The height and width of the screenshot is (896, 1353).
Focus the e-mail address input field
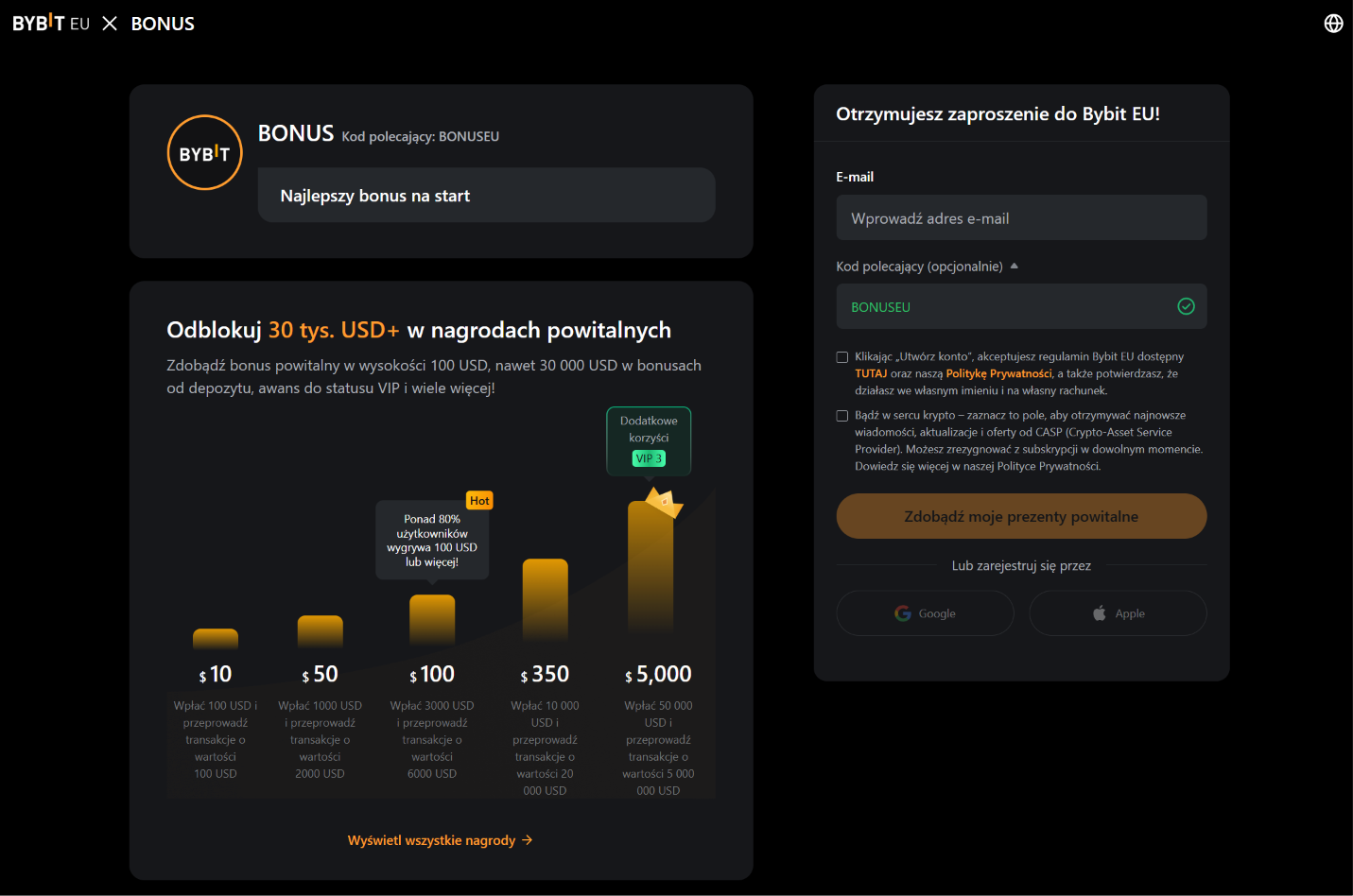pos(1021,217)
